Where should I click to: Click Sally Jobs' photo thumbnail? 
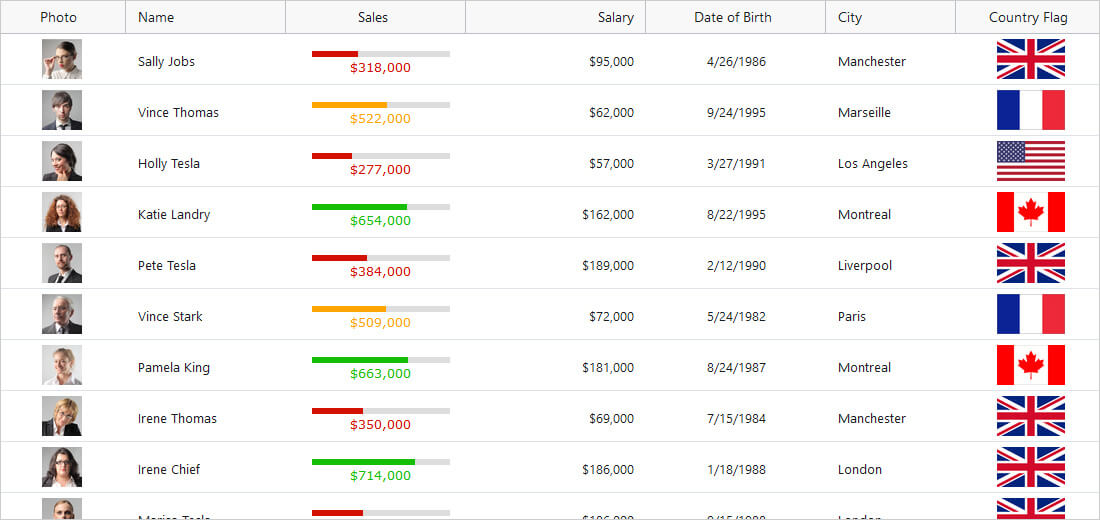[x=62, y=59]
